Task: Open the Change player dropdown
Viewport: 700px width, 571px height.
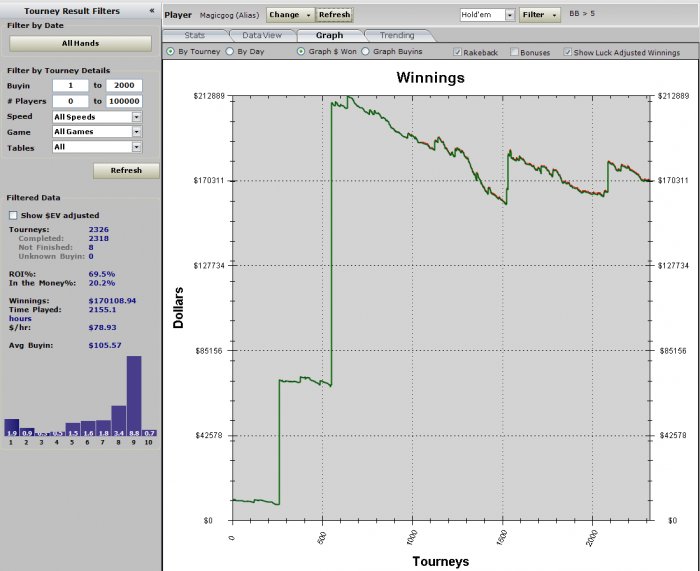Action: [290, 15]
